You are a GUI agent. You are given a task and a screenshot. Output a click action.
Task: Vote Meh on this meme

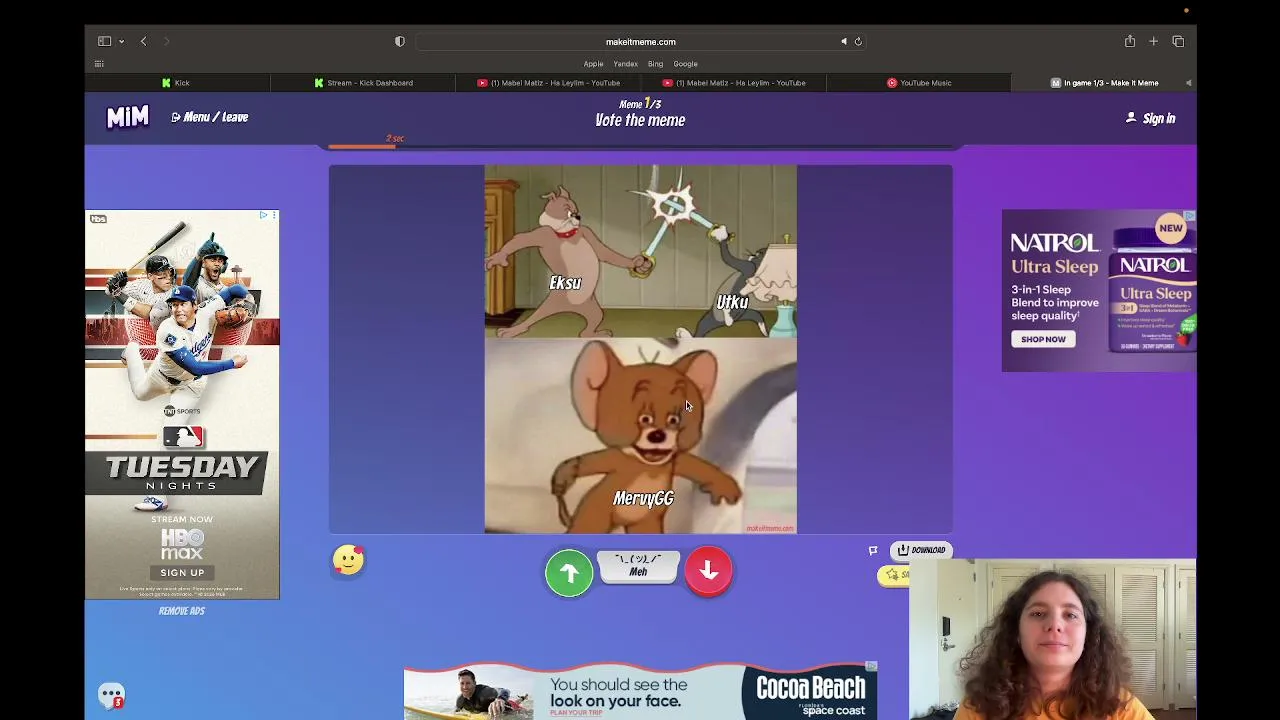(x=638, y=566)
